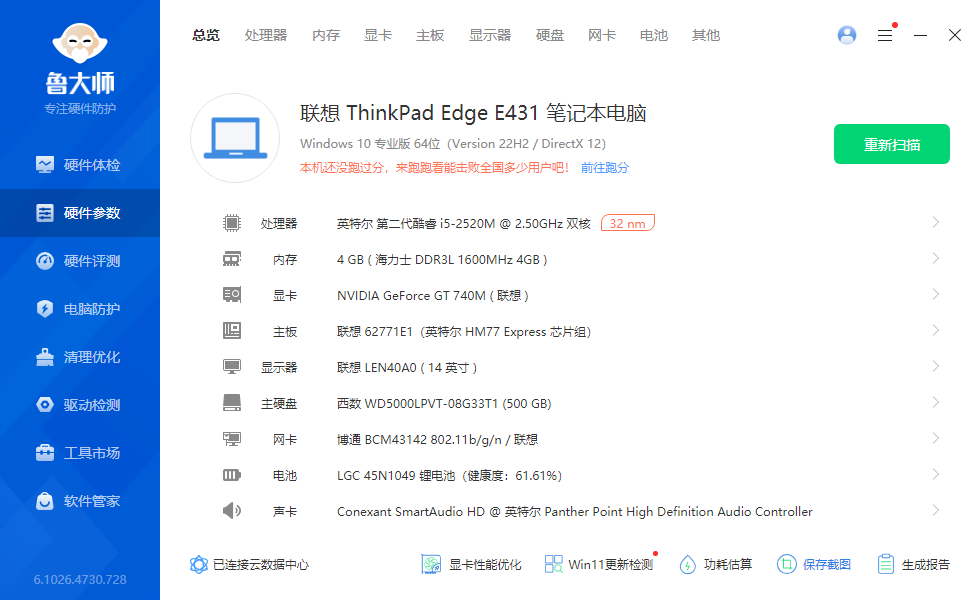The height and width of the screenshot is (600, 980).
Task: Click the laptop computer icon
Action: pos(235,138)
